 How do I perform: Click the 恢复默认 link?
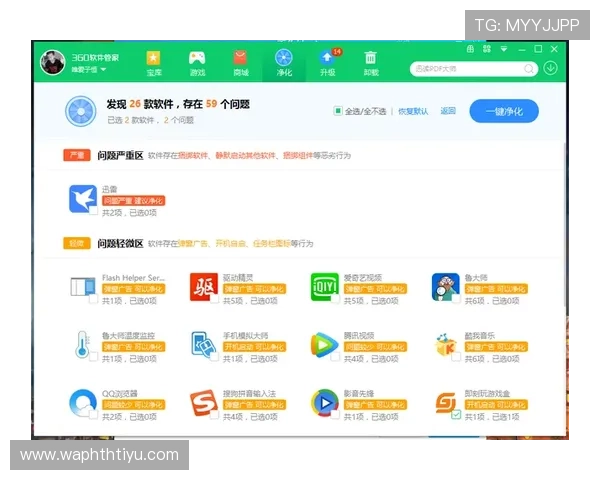[413, 111]
